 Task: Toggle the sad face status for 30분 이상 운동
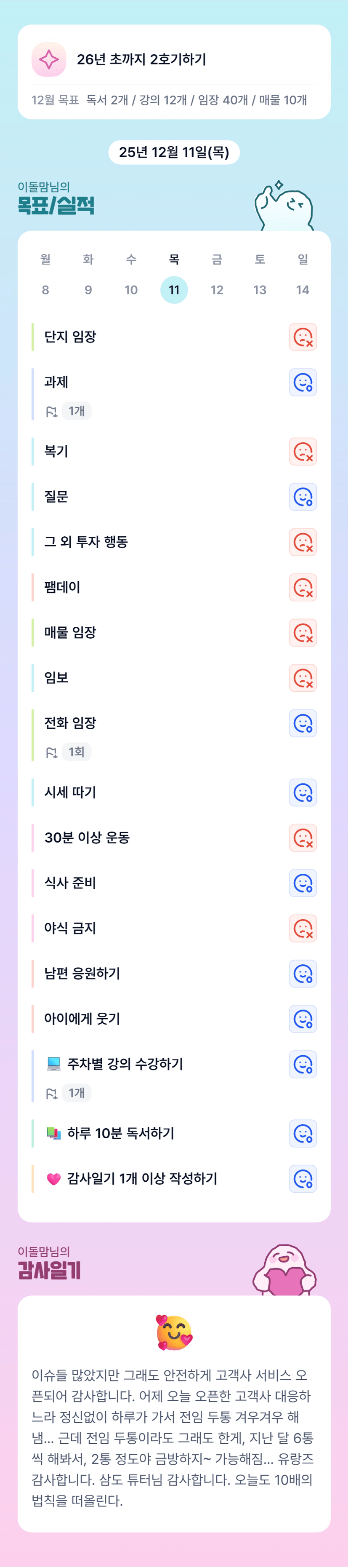(x=303, y=838)
